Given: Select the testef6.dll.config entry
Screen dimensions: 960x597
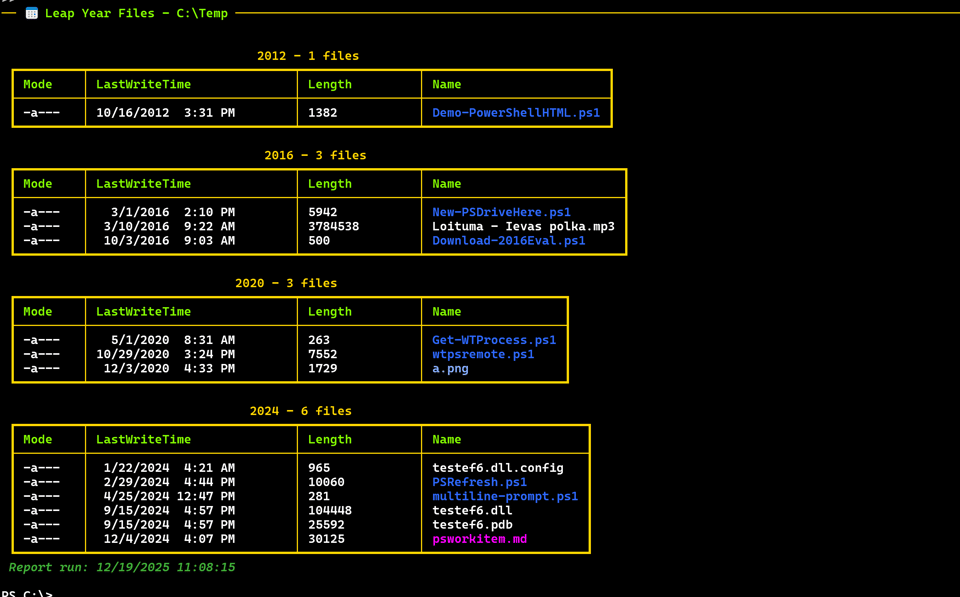Looking at the screenshot, I should pos(497,467).
